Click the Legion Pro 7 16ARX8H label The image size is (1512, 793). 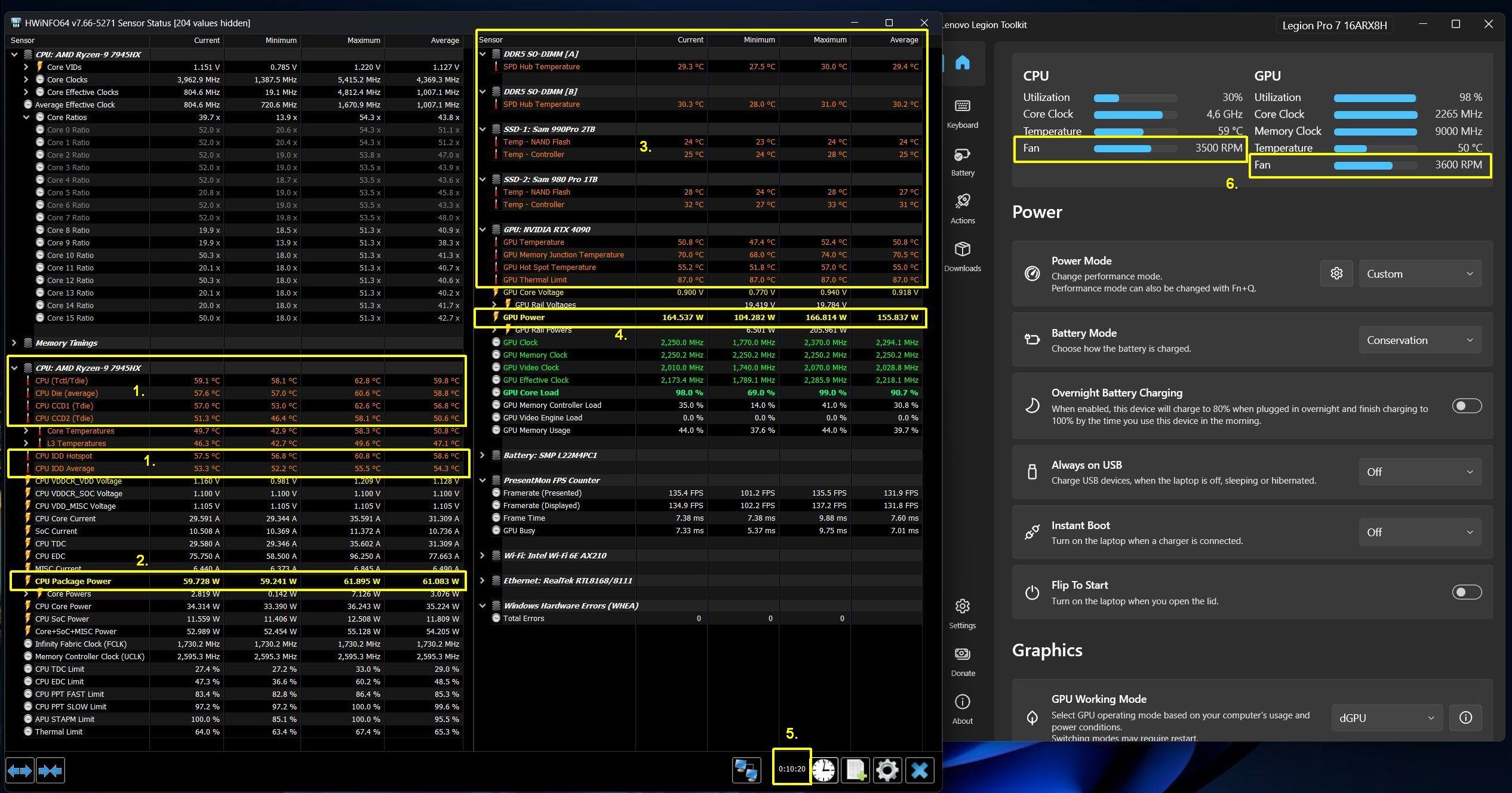coord(1335,25)
